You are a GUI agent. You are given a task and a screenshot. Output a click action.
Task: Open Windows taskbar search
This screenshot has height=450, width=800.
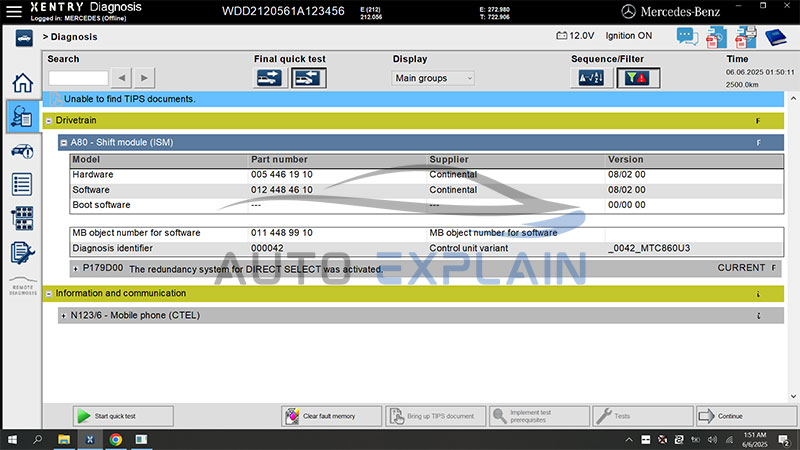(37, 439)
